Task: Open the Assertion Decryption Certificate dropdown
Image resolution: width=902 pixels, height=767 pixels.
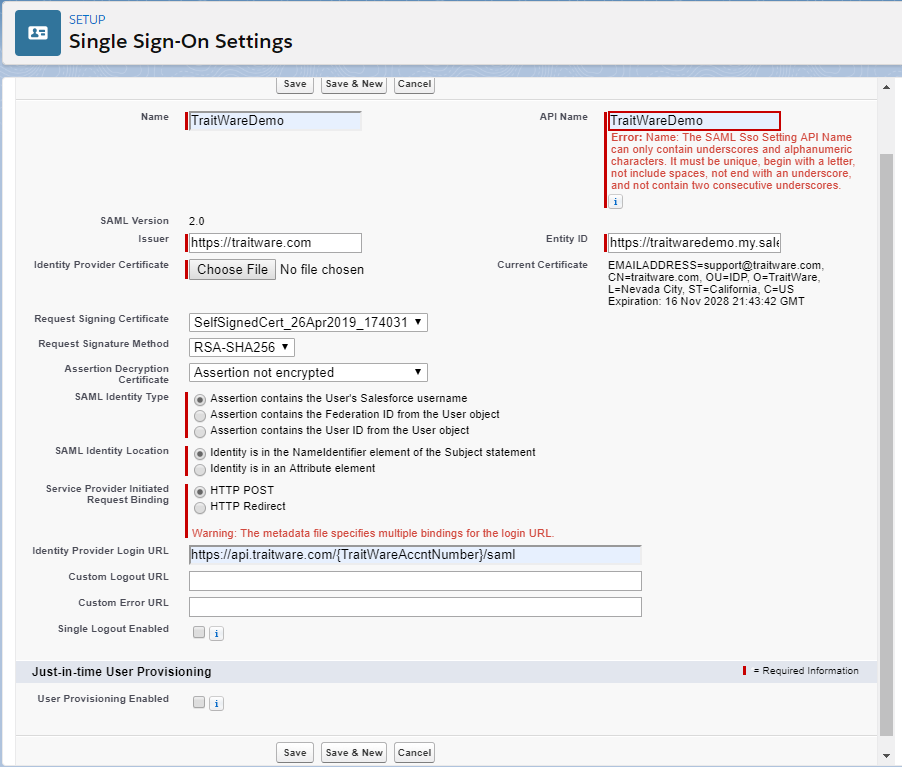Action: (x=308, y=372)
